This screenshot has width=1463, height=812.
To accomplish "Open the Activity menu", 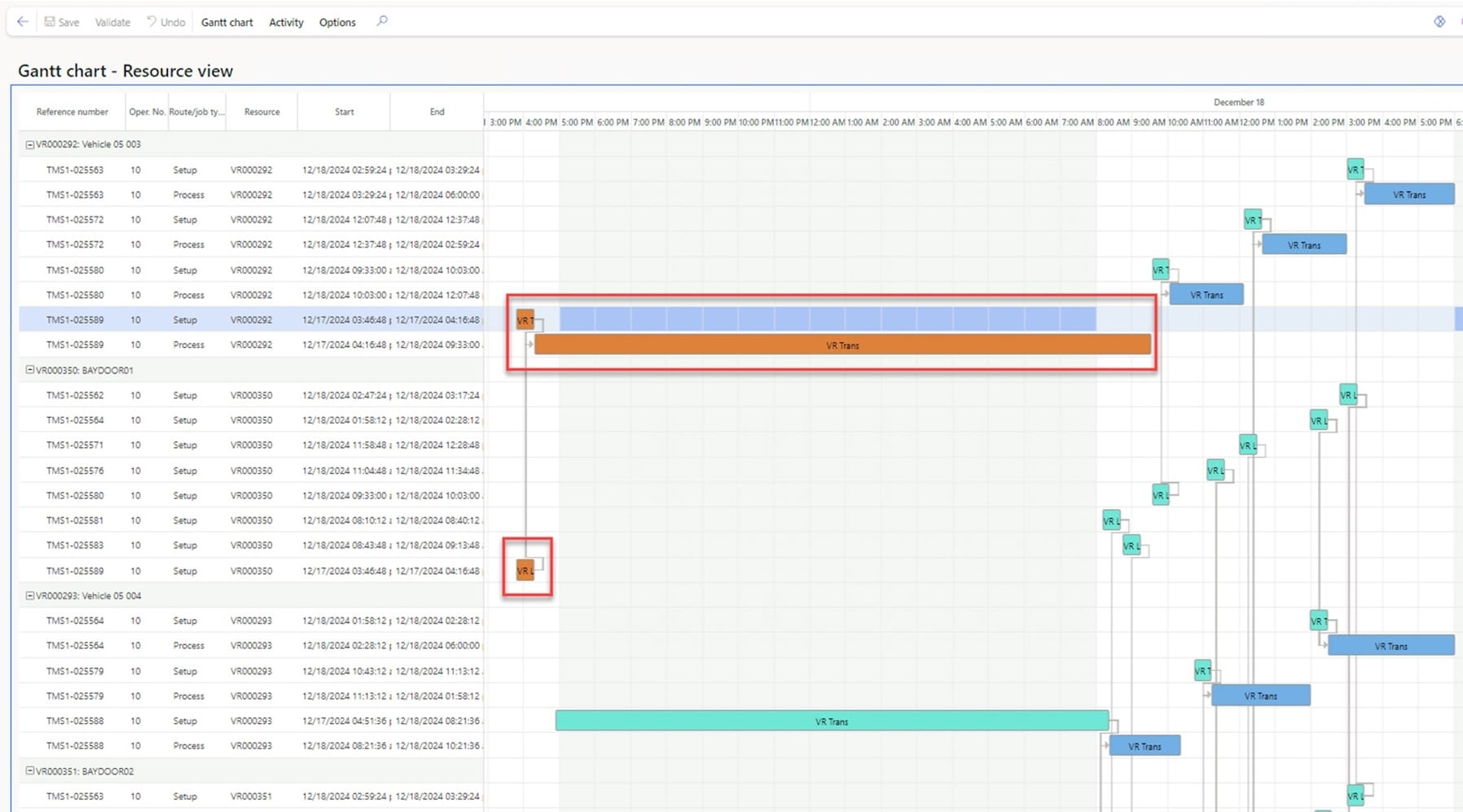I will pyautogui.click(x=286, y=23).
